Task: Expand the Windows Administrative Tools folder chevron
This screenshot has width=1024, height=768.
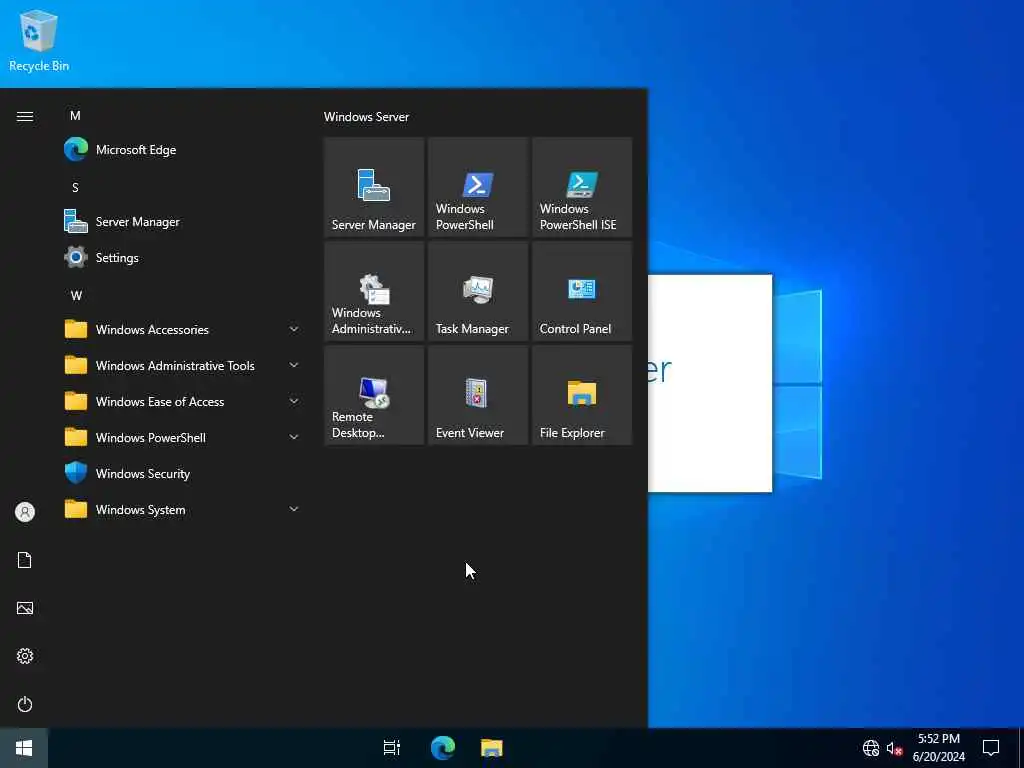Action: click(x=294, y=365)
